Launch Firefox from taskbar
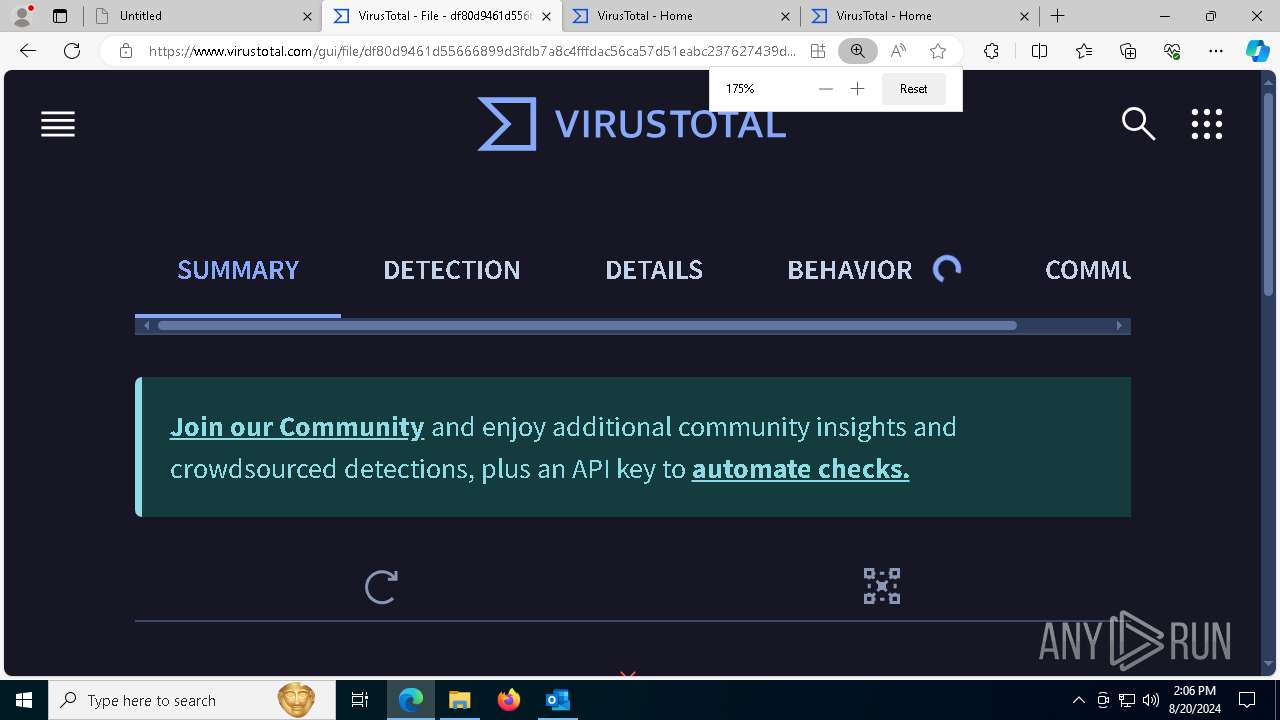The height and width of the screenshot is (720, 1280). (x=509, y=700)
